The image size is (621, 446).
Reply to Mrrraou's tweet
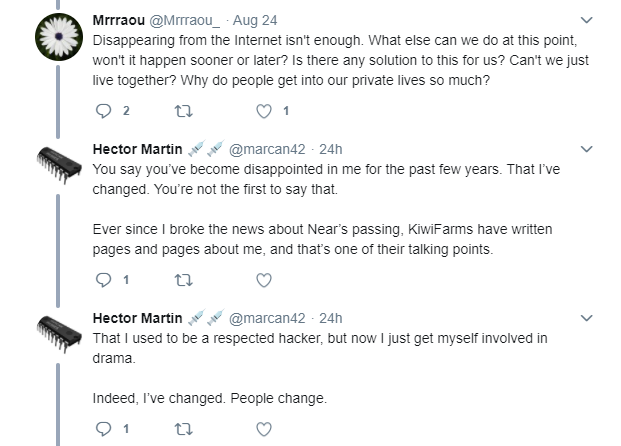coord(104,111)
